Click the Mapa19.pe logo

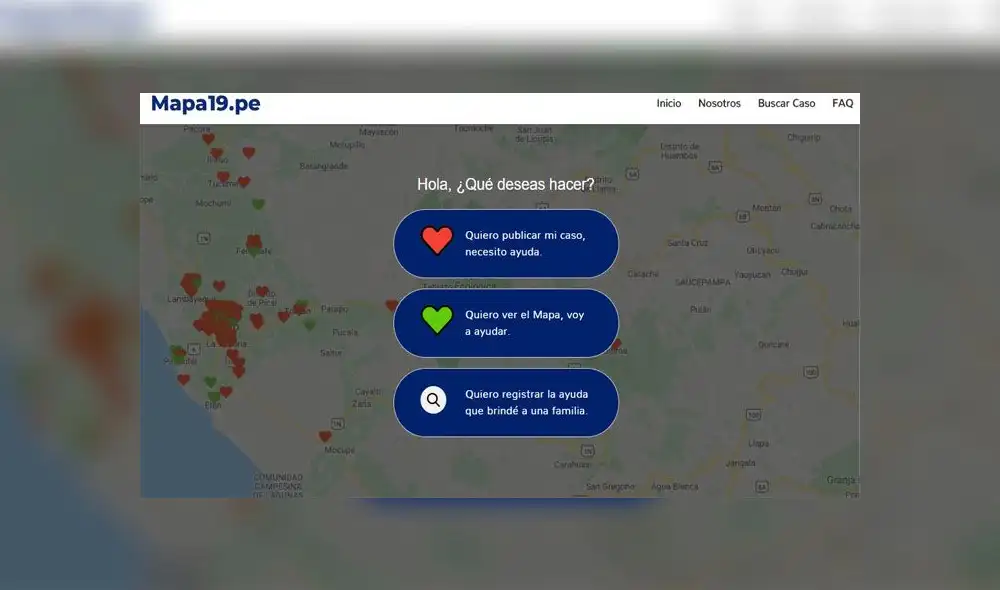[204, 103]
